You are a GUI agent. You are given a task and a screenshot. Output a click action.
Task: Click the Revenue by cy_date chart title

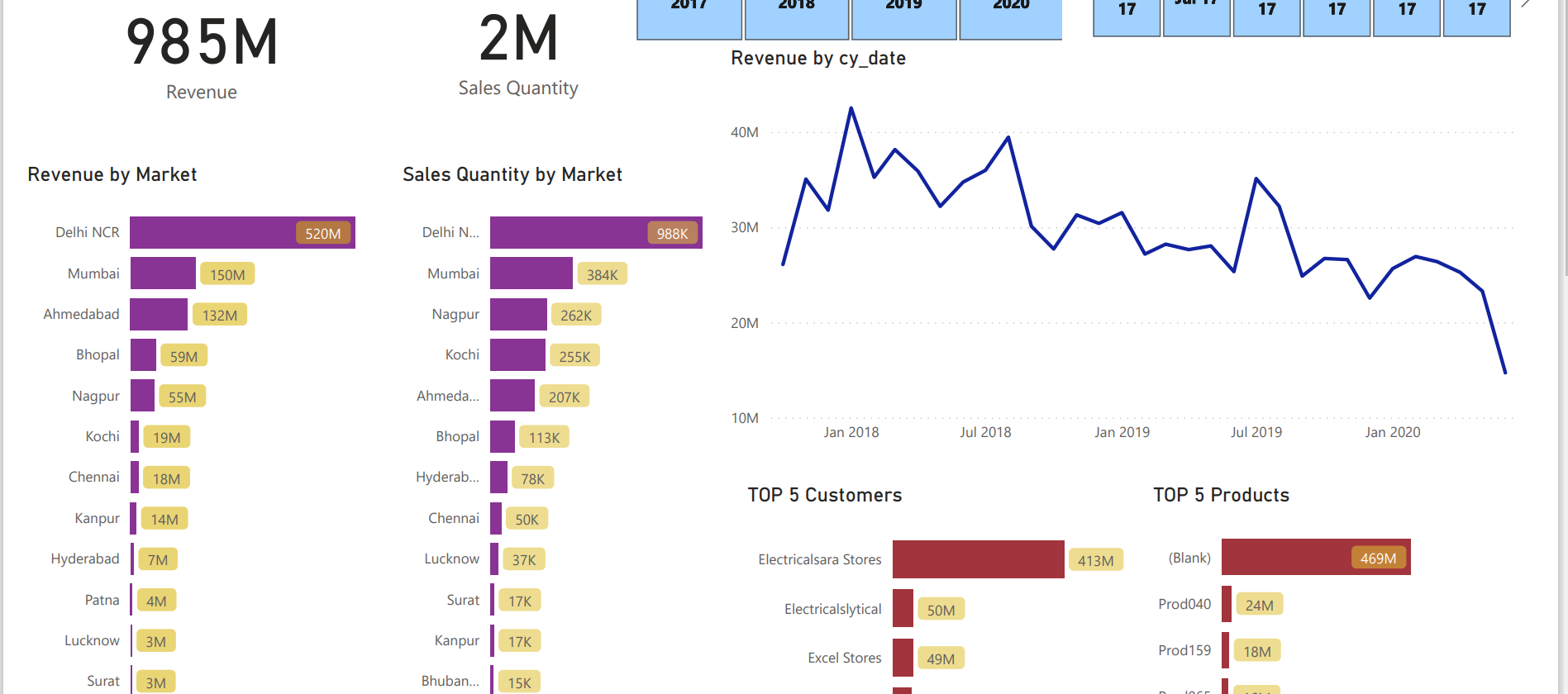point(818,58)
